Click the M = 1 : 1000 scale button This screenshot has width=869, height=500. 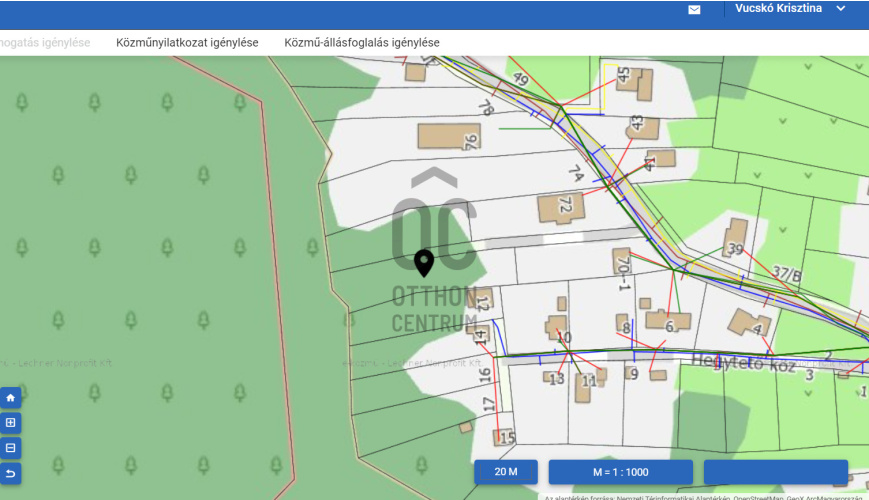pyautogui.click(x=621, y=472)
